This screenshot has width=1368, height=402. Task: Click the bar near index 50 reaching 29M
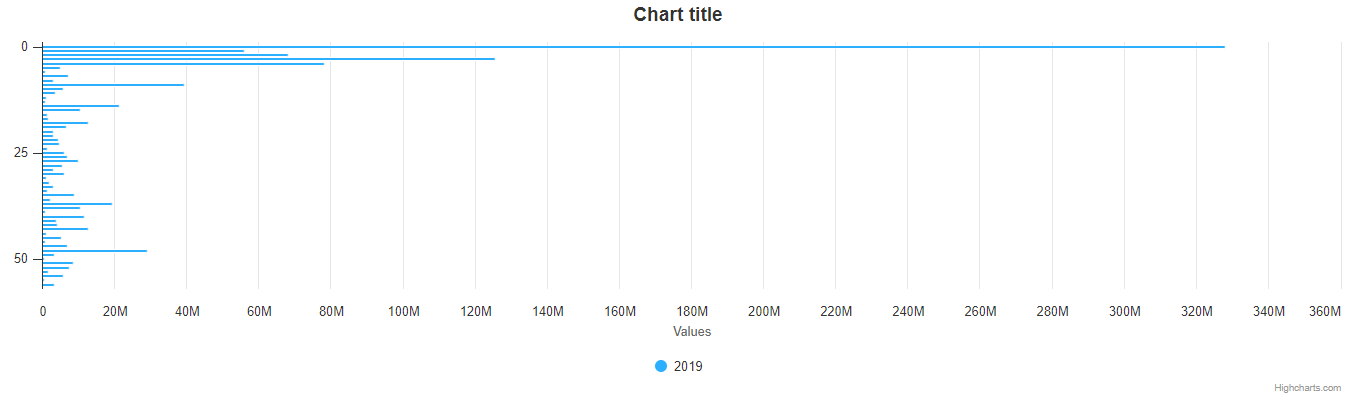[x=94, y=251]
